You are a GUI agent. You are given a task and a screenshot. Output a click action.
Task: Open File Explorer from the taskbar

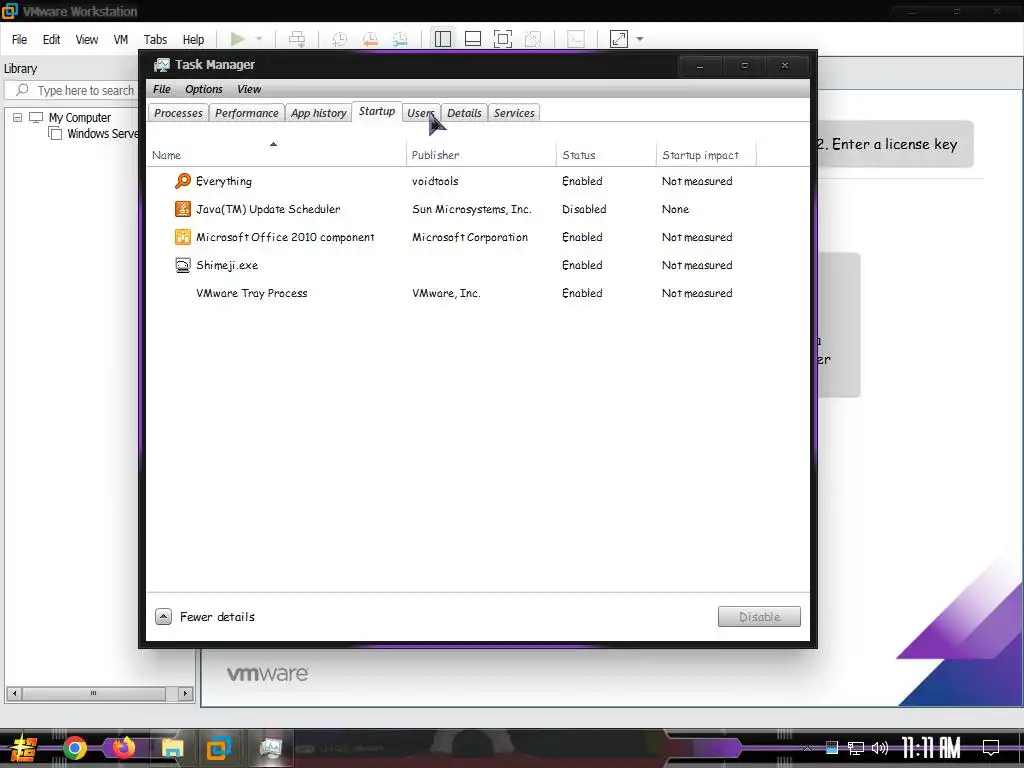[172, 748]
